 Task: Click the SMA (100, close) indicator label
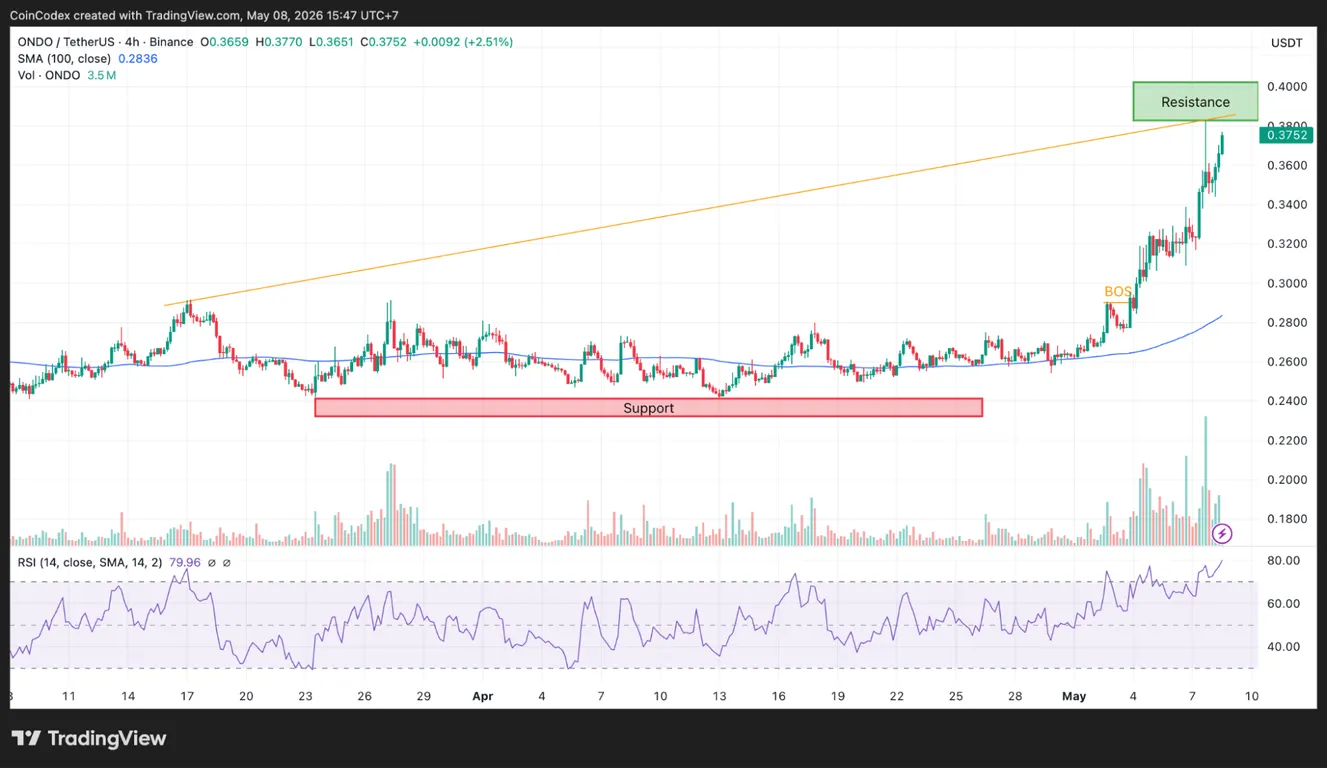click(x=64, y=59)
